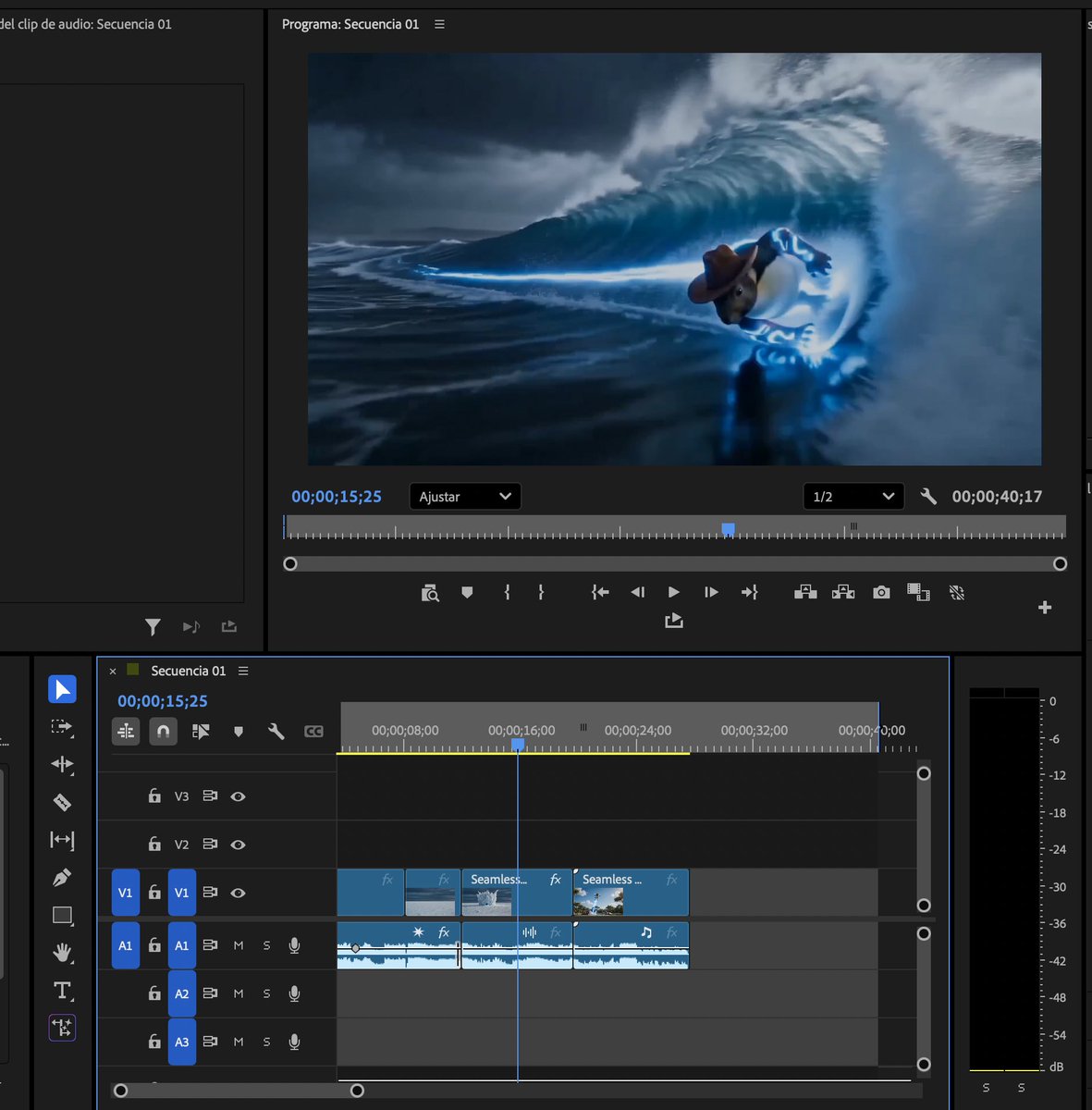Select the Secuencia 01 timeline tab
This screenshot has height=1110, width=1092.
[x=188, y=671]
